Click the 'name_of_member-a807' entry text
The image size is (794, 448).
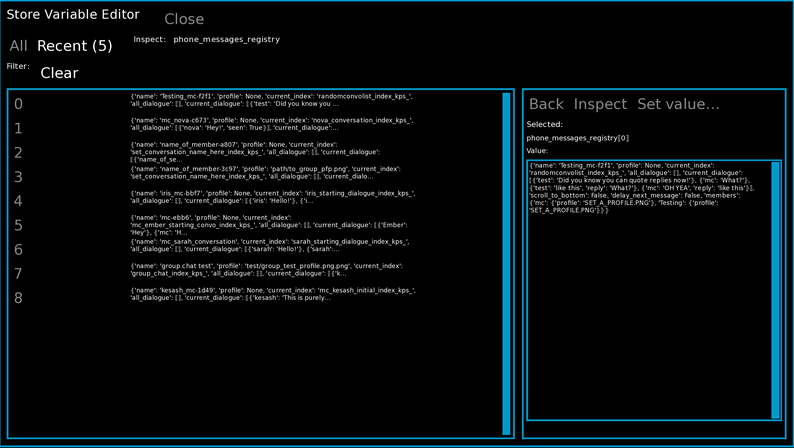(x=255, y=152)
